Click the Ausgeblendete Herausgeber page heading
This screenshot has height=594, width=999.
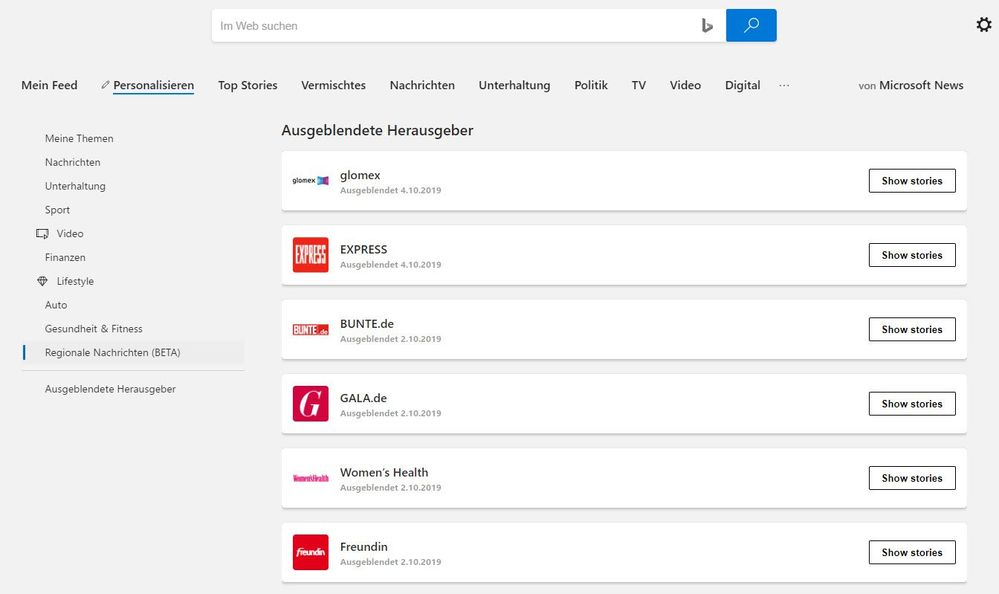(377, 130)
